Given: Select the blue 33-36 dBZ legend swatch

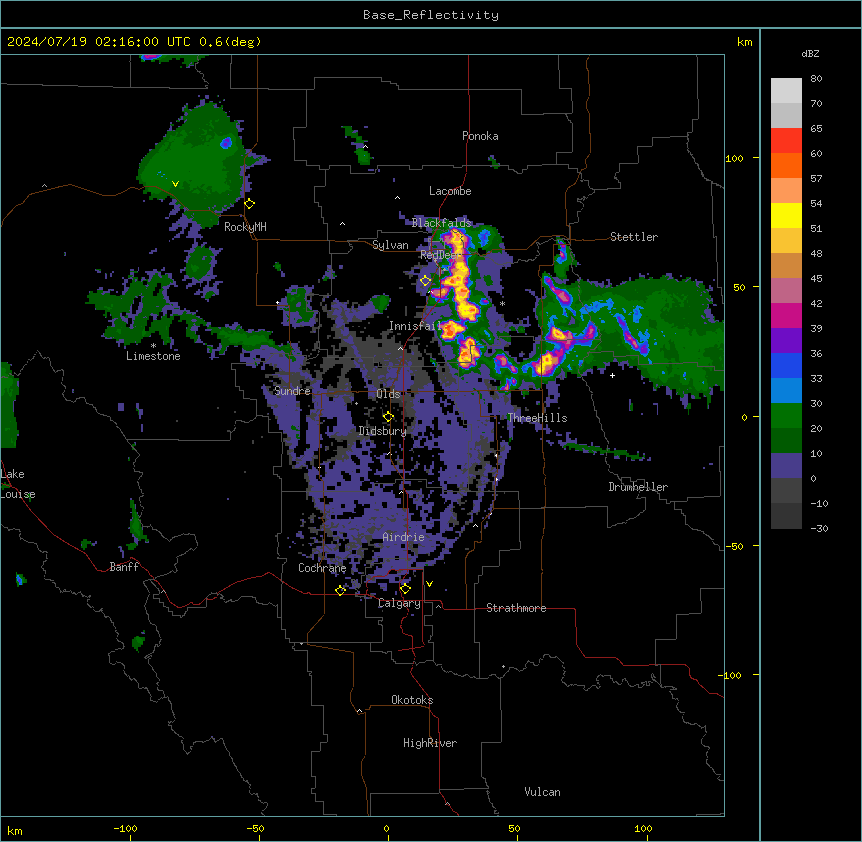Looking at the screenshot, I should point(786,366).
